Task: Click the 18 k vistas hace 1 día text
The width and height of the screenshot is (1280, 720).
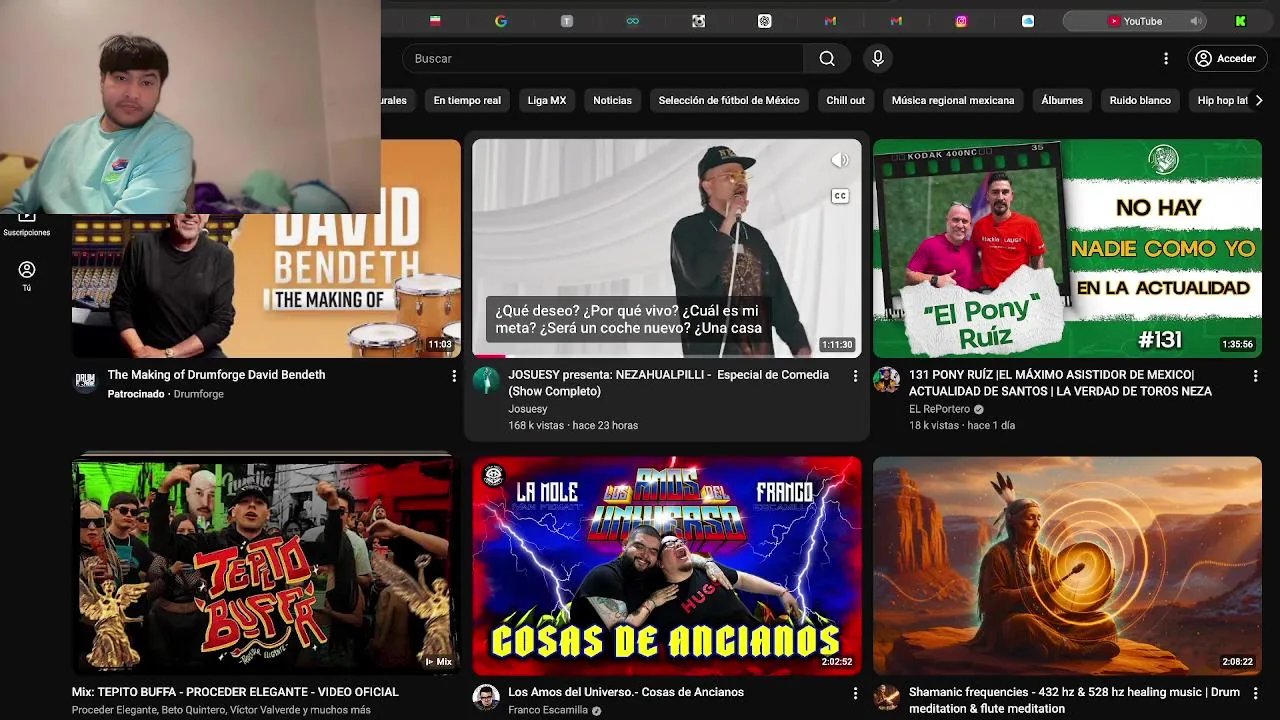Action: [x=962, y=425]
